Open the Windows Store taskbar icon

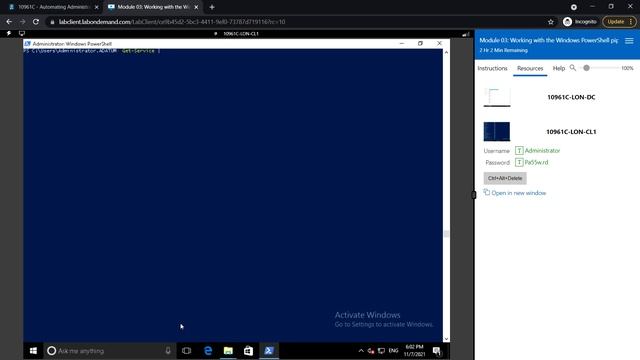[248, 351]
